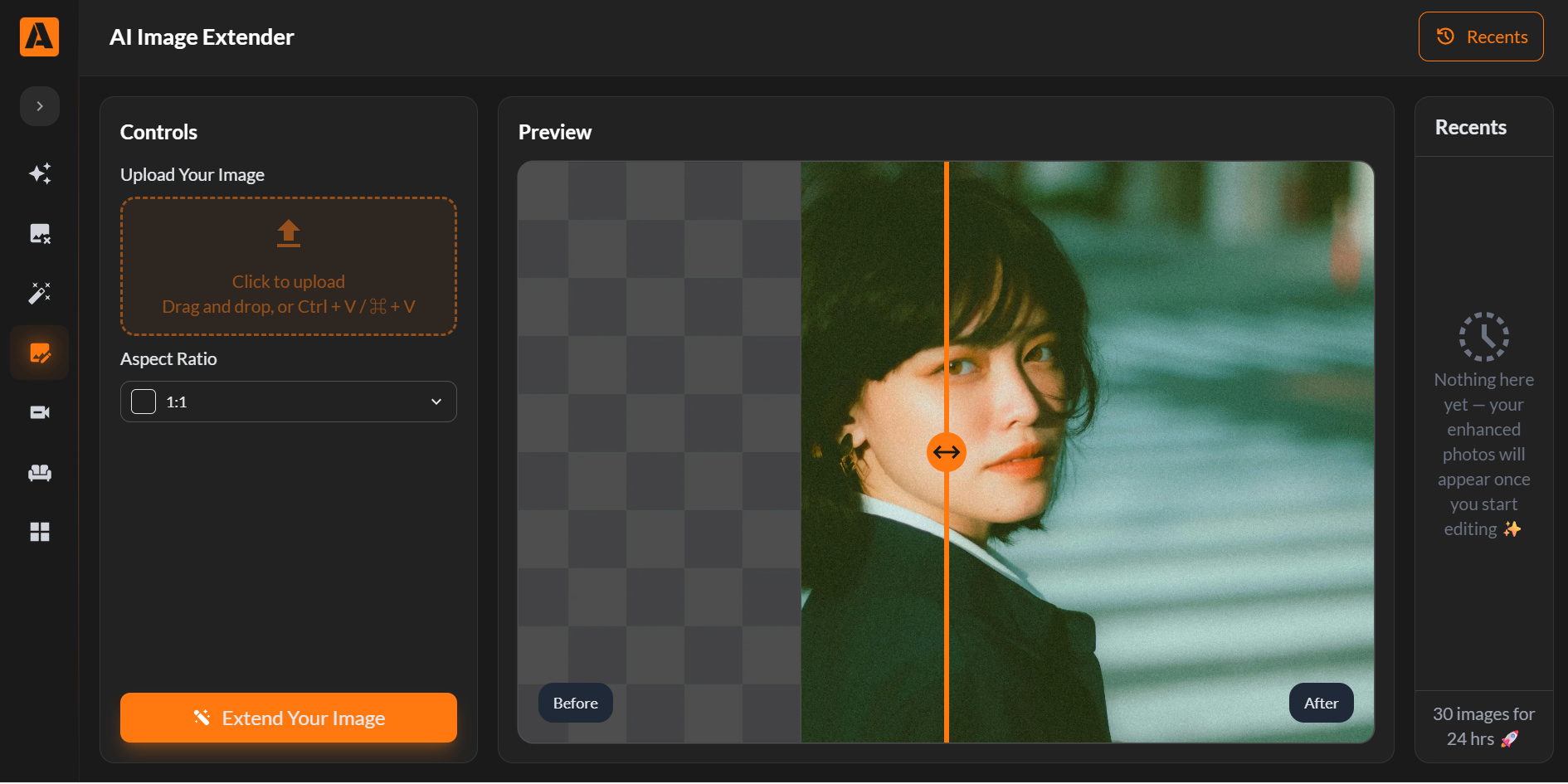Grab the orange before/after slider handle
The width and height of the screenshot is (1568, 784).
tap(946, 452)
